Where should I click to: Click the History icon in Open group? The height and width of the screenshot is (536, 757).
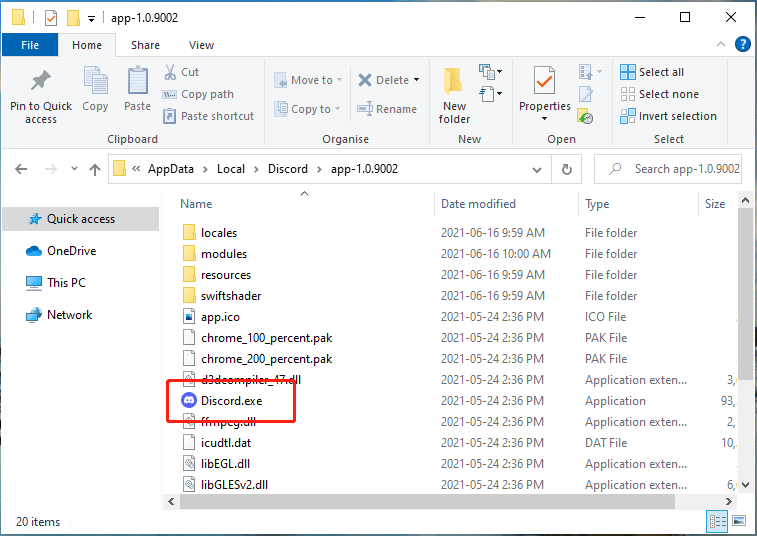click(585, 116)
